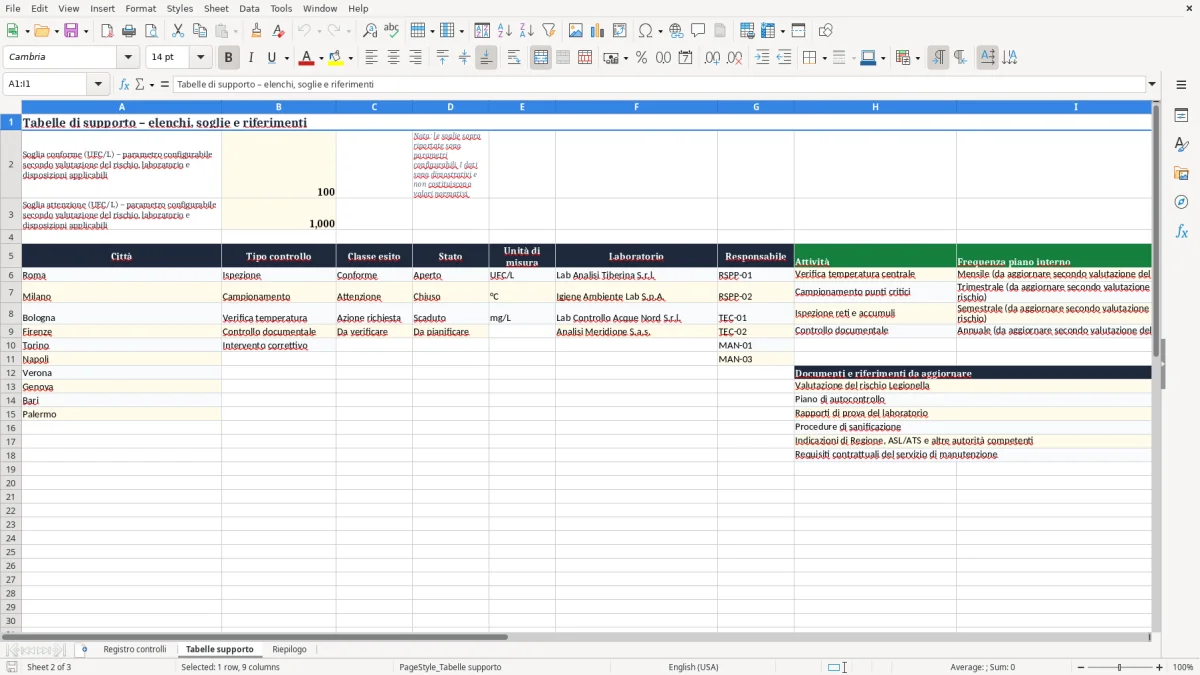The image size is (1200, 675).
Task: Click the English (USA) language status
Action: [x=693, y=667]
